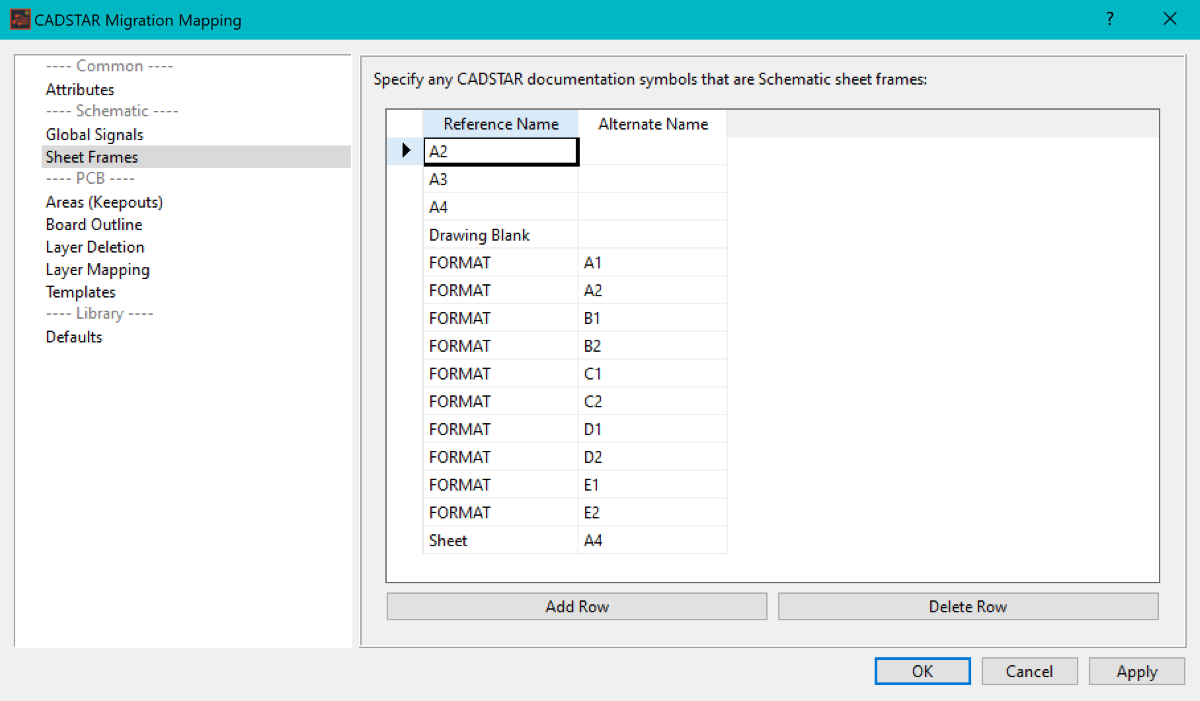
Task: Click the Add Row button
Action: [577, 607]
